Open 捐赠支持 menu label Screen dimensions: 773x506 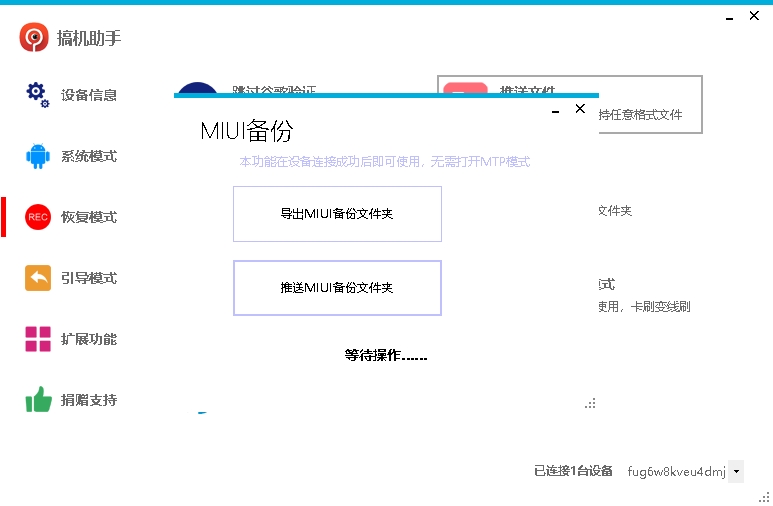(x=89, y=400)
